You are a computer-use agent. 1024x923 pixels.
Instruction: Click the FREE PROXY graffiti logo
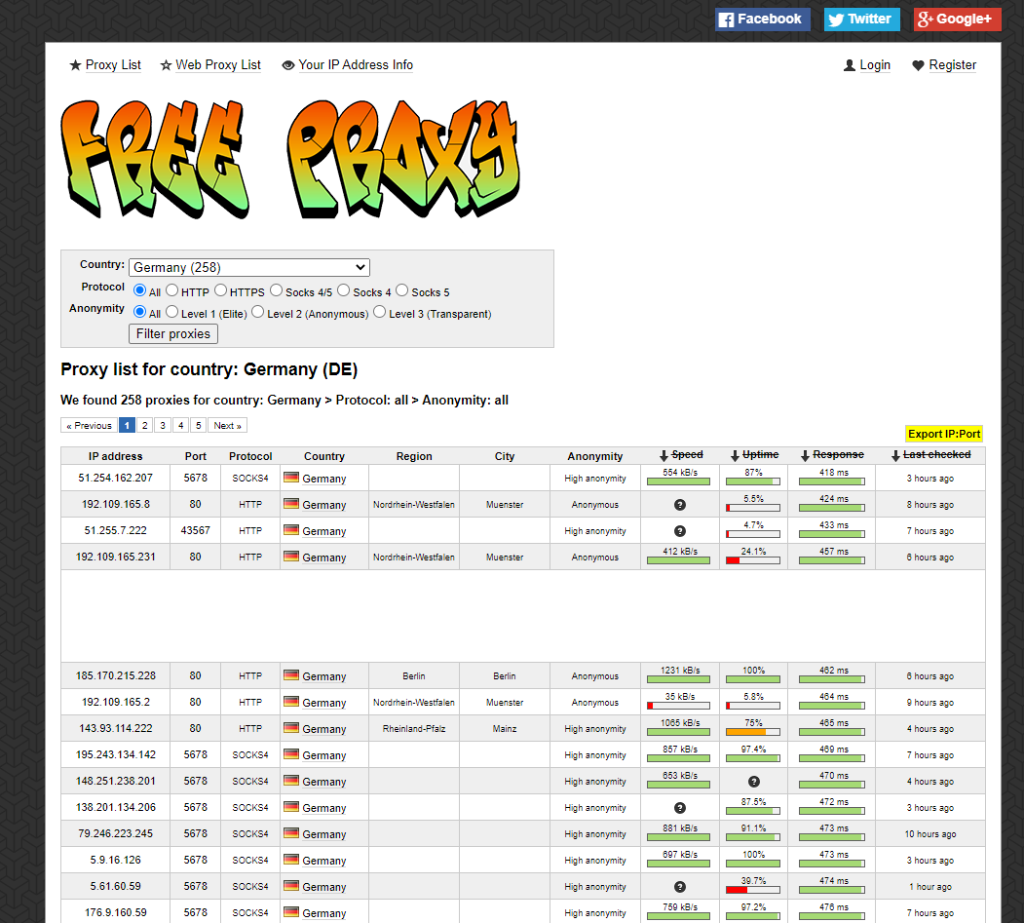pyautogui.click(x=290, y=159)
